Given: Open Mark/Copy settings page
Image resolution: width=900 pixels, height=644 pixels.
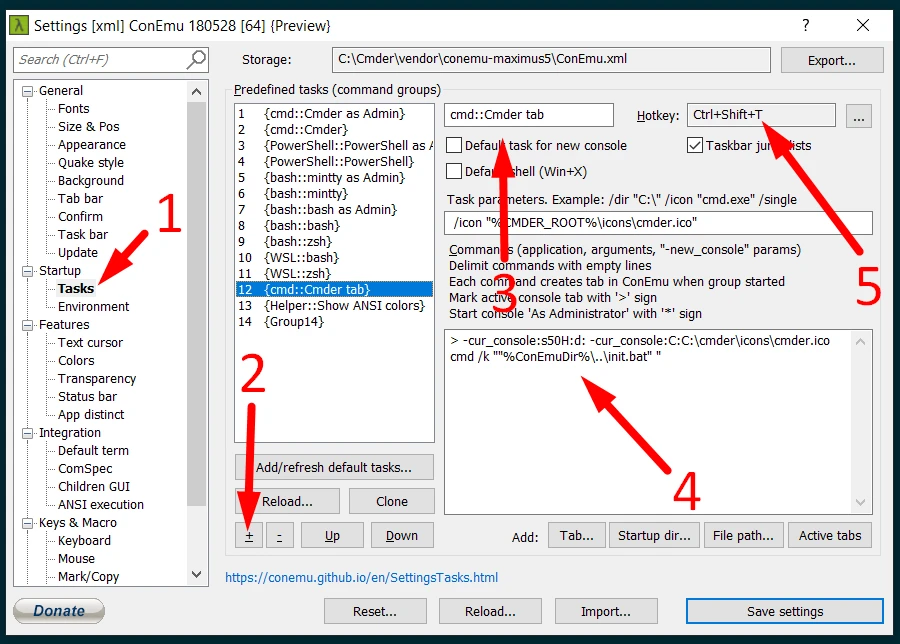Looking at the screenshot, I should click(88, 577).
